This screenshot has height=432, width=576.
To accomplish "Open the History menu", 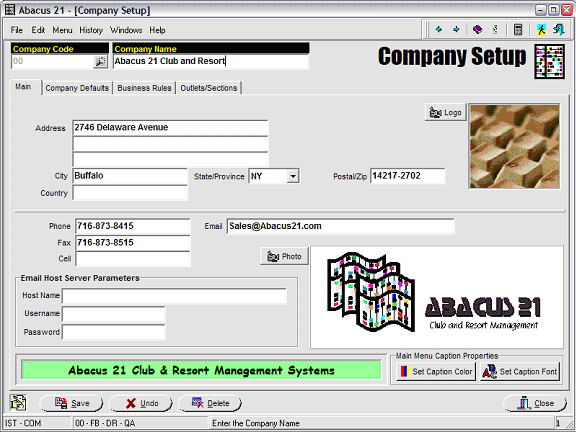I will [91, 30].
